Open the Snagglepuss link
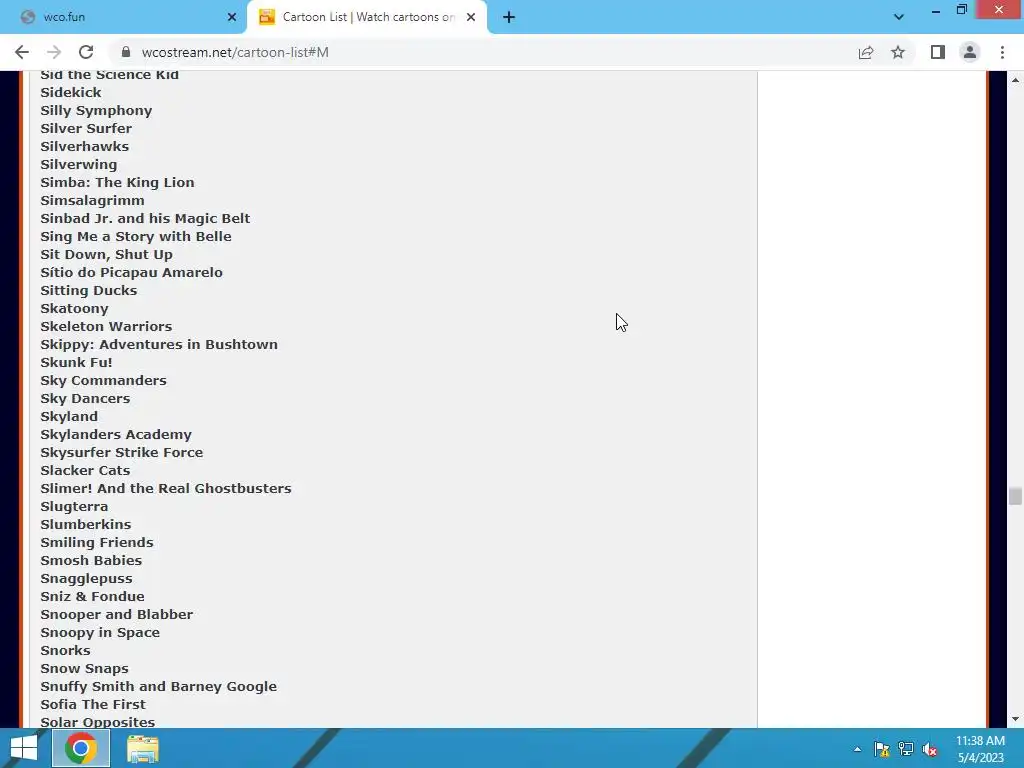The height and width of the screenshot is (768, 1024). pyautogui.click(x=86, y=579)
